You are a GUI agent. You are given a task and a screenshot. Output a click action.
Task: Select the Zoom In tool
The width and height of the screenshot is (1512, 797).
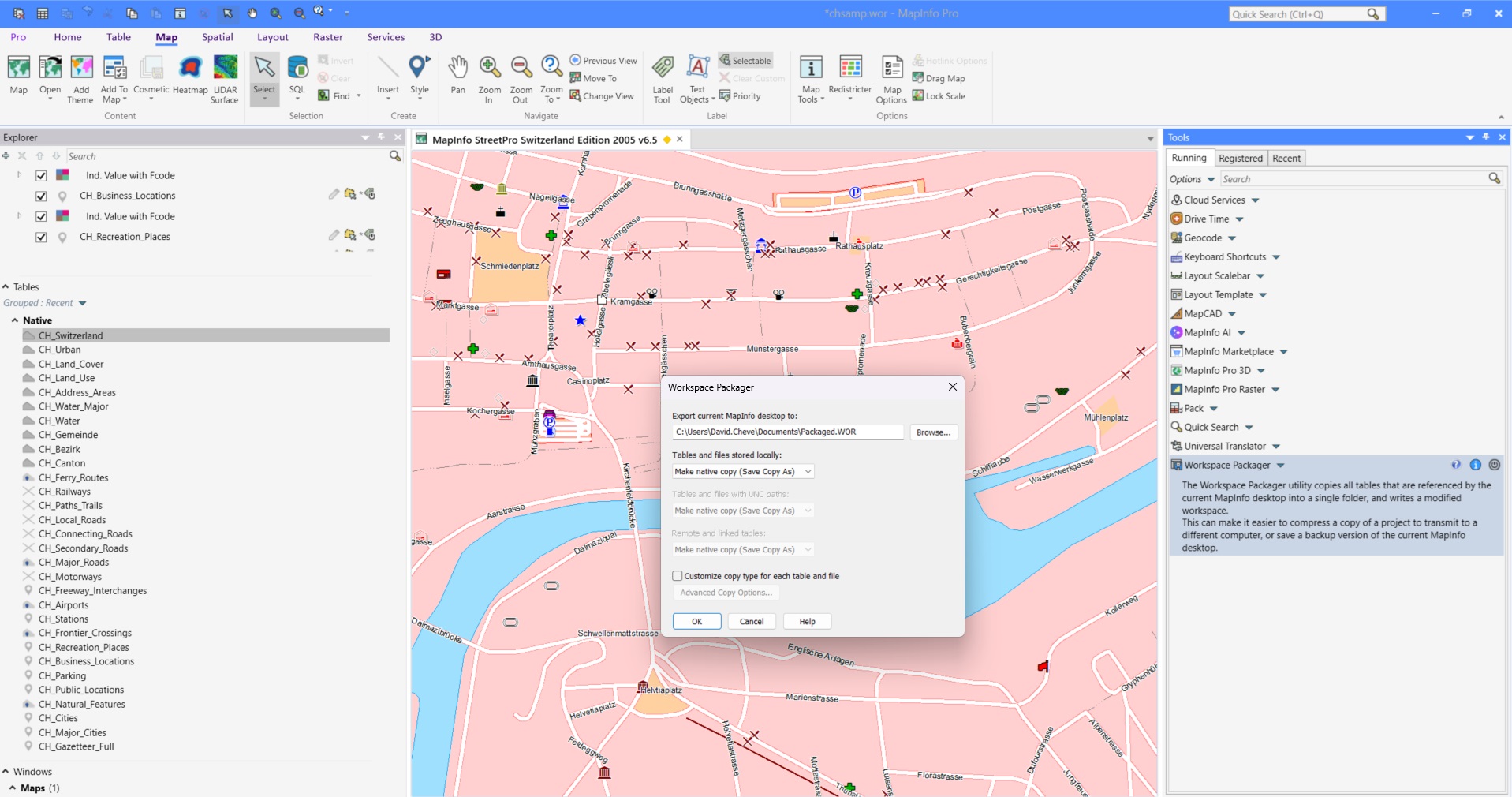click(490, 79)
